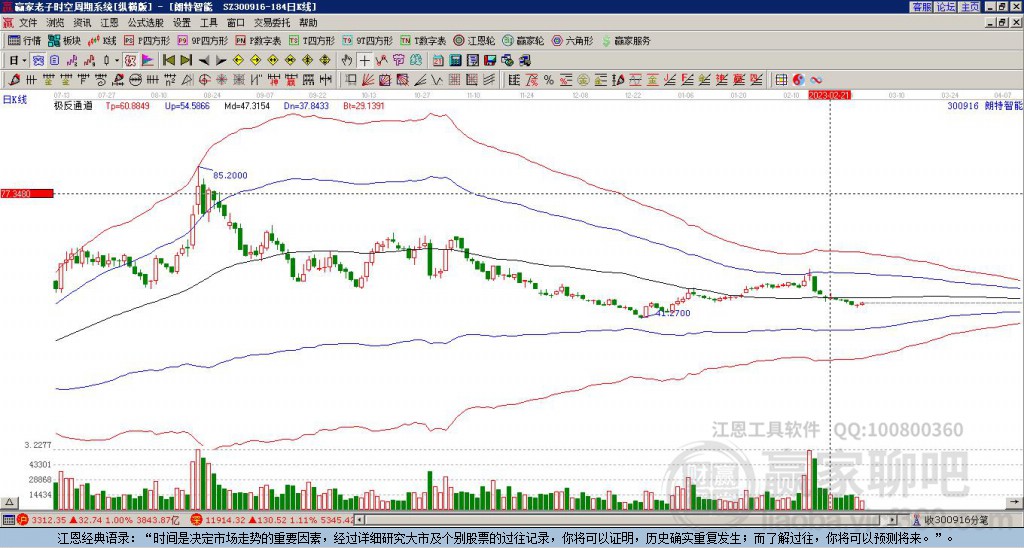Screen dimensions: 1024x548
Task: Open the 交易委托 menu
Action: (x=272, y=23)
